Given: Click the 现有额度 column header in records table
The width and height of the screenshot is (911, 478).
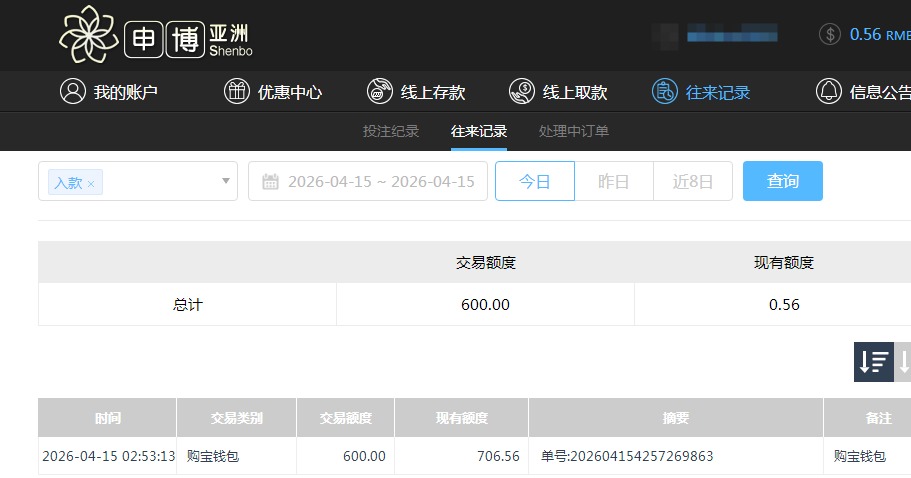Looking at the screenshot, I should pyautogui.click(x=462, y=418).
